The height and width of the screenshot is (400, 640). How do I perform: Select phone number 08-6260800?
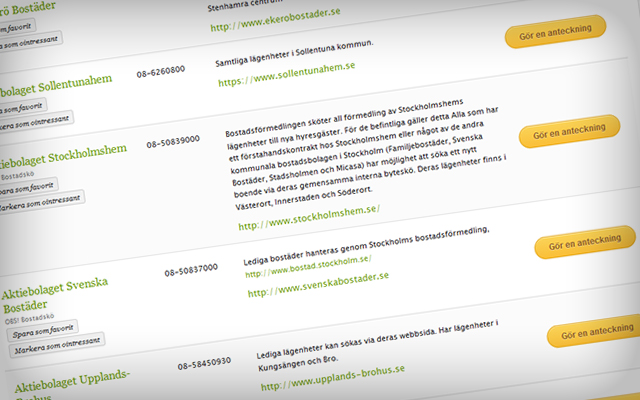[x=161, y=71]
